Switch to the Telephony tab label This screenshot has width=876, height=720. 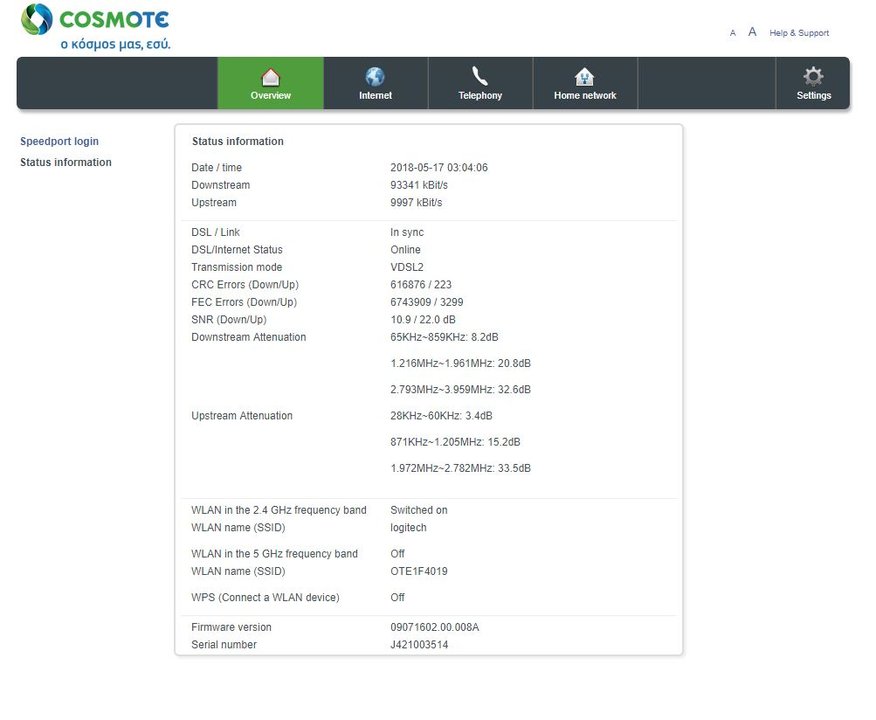tap(480, 96)
